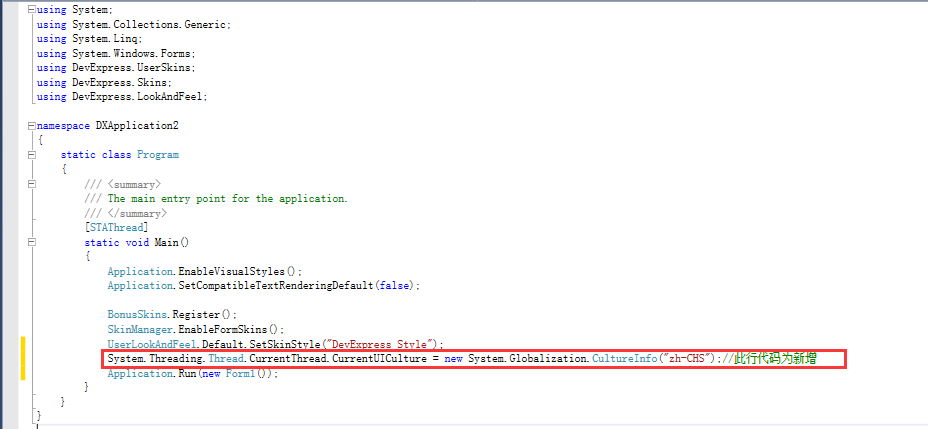Click the Program class name

coord(157,155)
